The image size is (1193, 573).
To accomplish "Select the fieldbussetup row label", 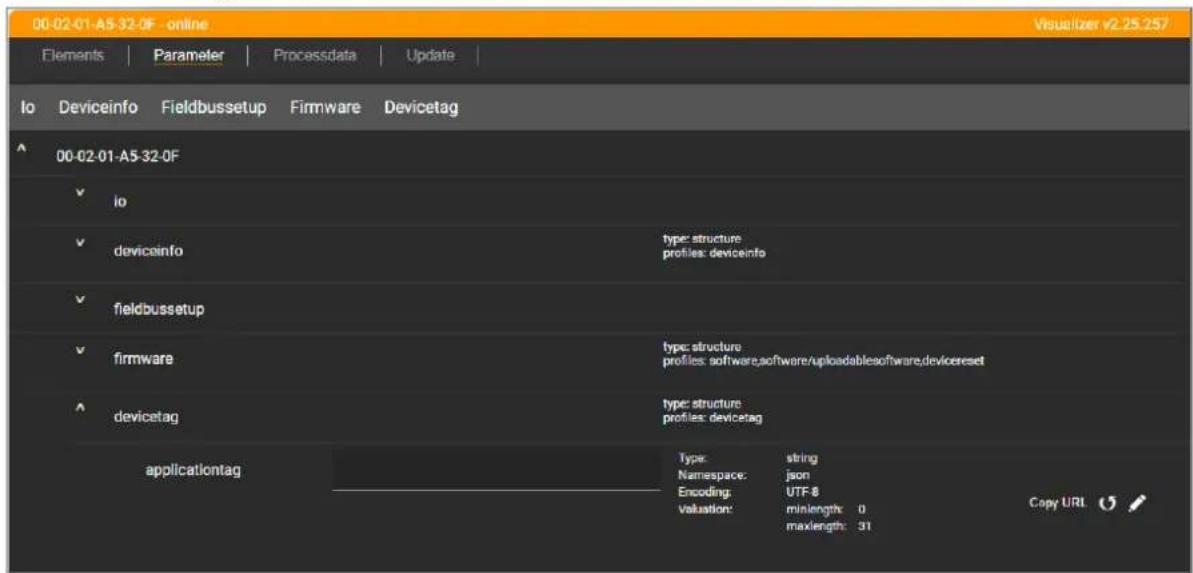I will (x=157, y=310).
